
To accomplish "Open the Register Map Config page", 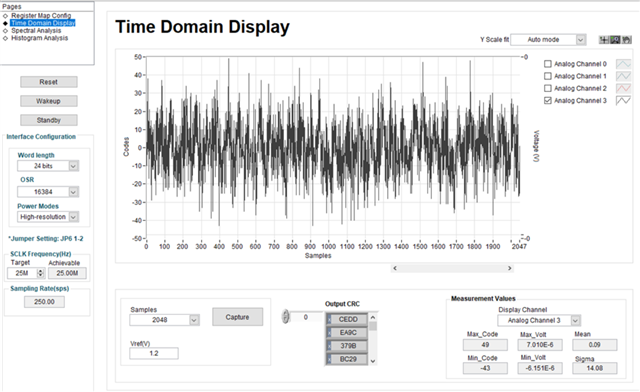I will tap(41, 16).
